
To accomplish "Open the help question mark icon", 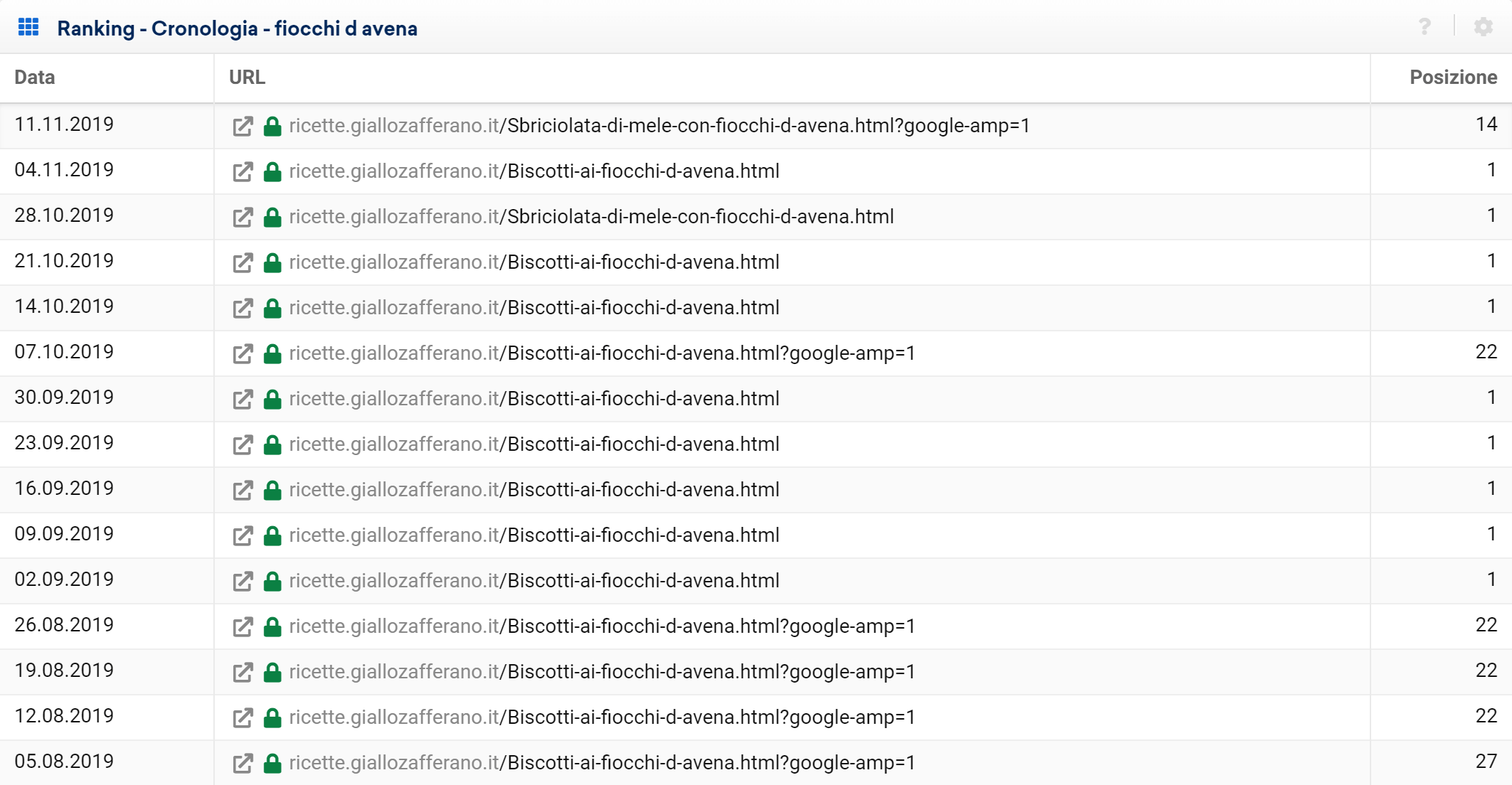I will (1425, 27).
